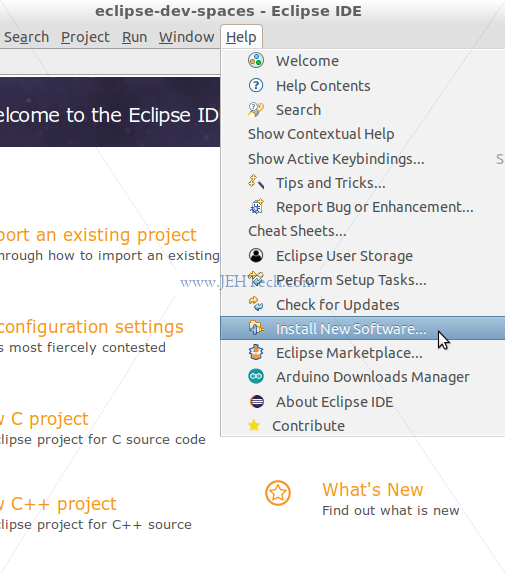Click the Eclipse User Storage icon
Viewport: 505px width, 573px height.
click(256, 255)
